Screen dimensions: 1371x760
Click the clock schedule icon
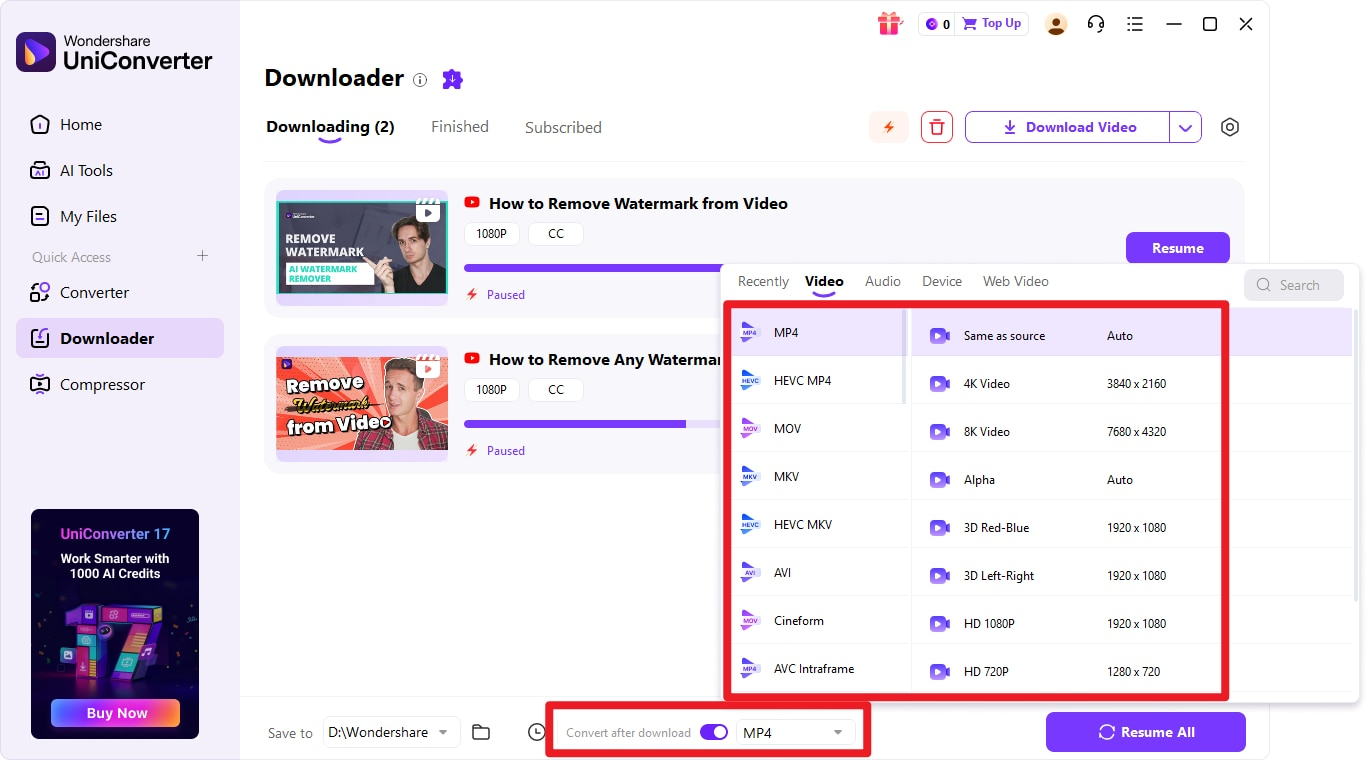point(537,732)
